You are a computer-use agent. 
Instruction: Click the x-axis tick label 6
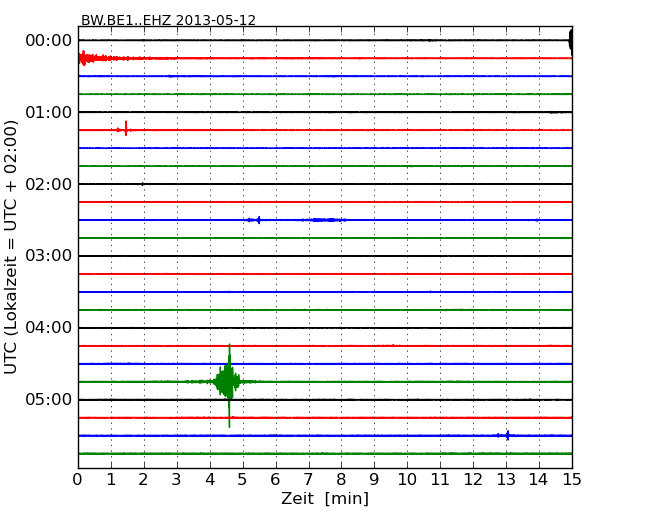(x=275, y=480)
